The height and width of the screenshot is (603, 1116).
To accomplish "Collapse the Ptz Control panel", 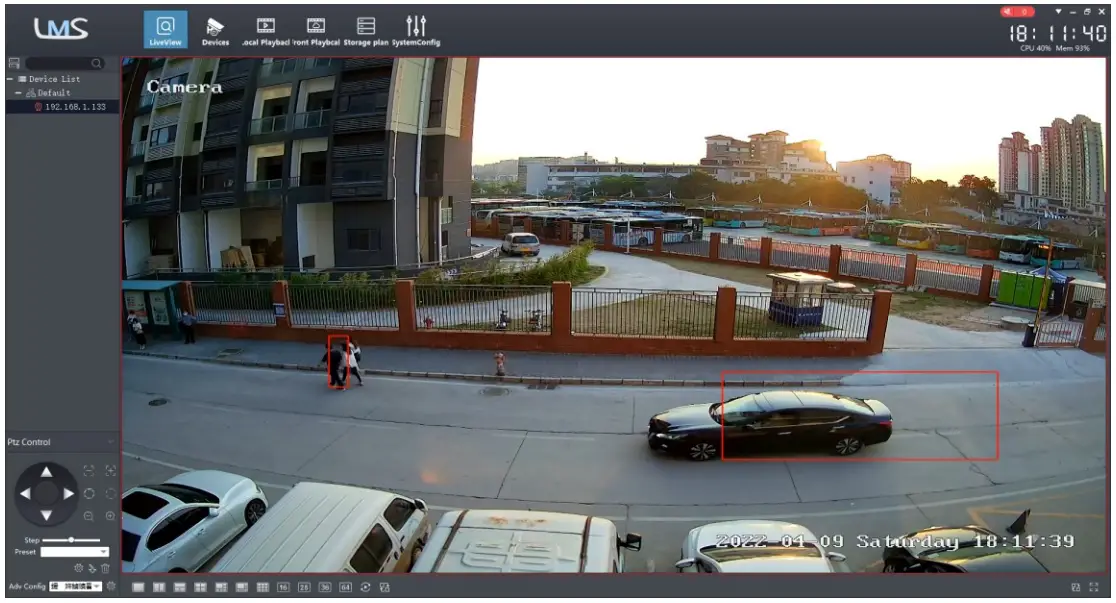I will [110, 442].
